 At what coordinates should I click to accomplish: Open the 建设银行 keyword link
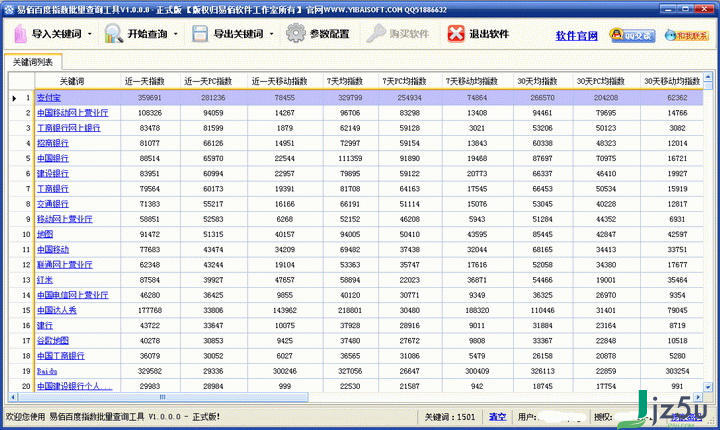pos(53,173)
